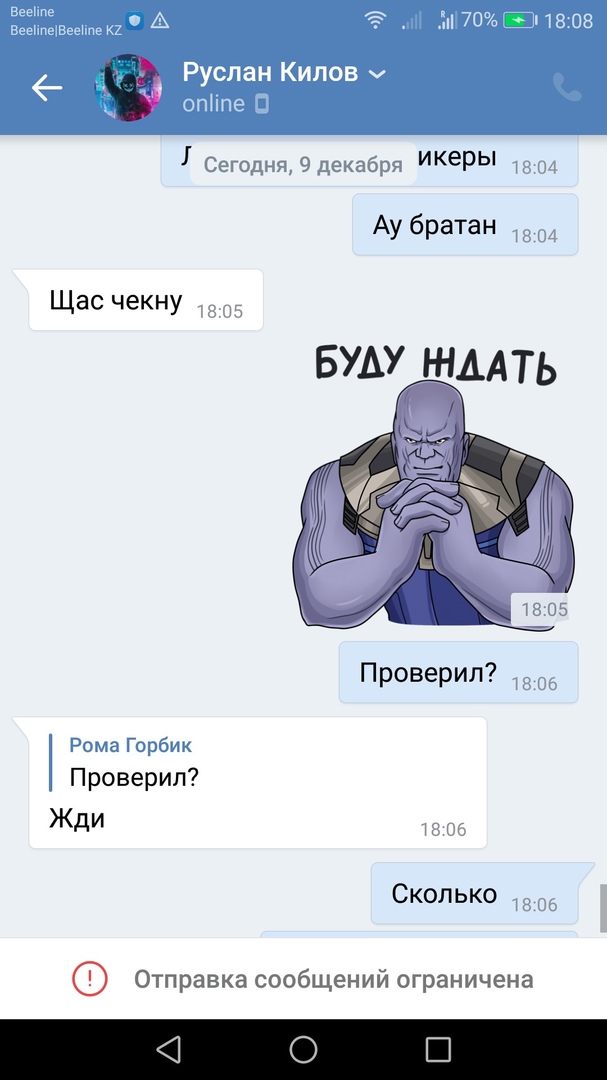
Task: Tap the back arrow in chat header
Action: [47, 87]
